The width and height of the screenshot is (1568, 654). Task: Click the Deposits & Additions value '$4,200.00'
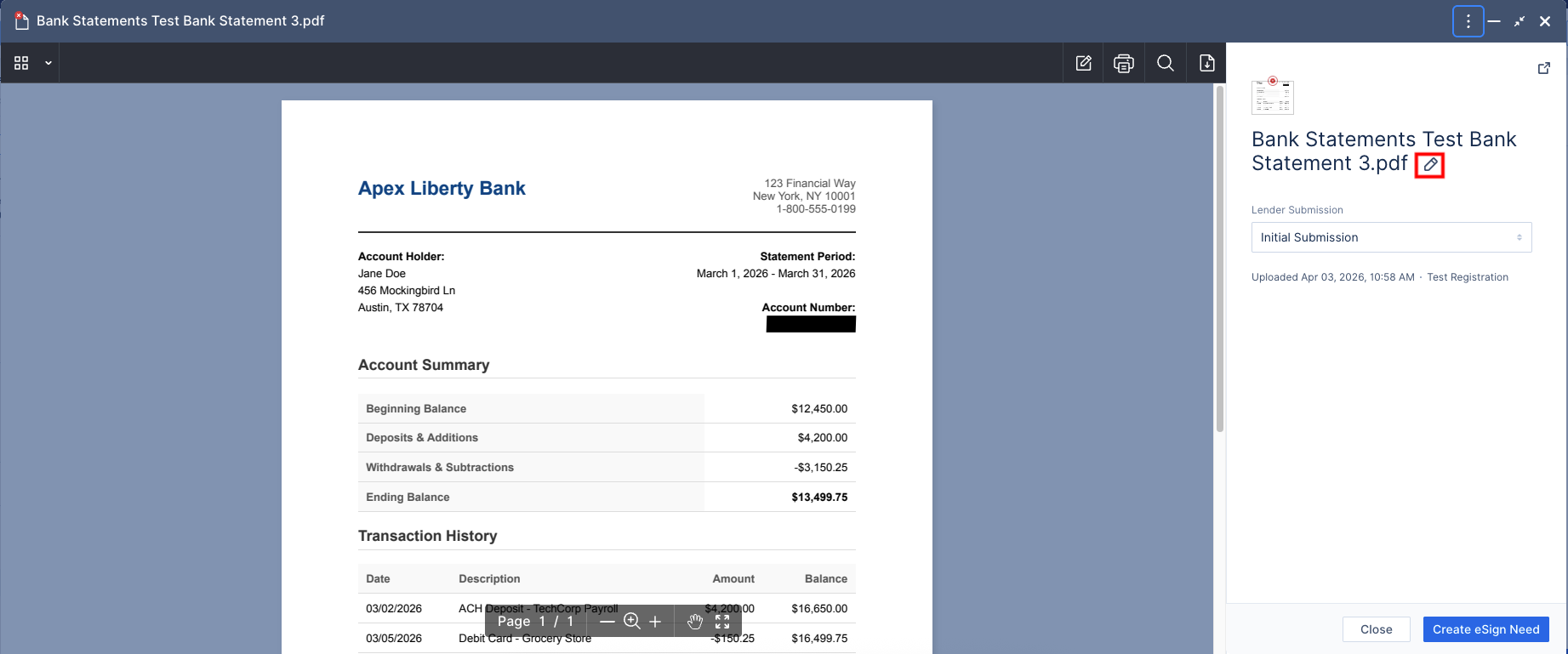[x=823, y=438]
